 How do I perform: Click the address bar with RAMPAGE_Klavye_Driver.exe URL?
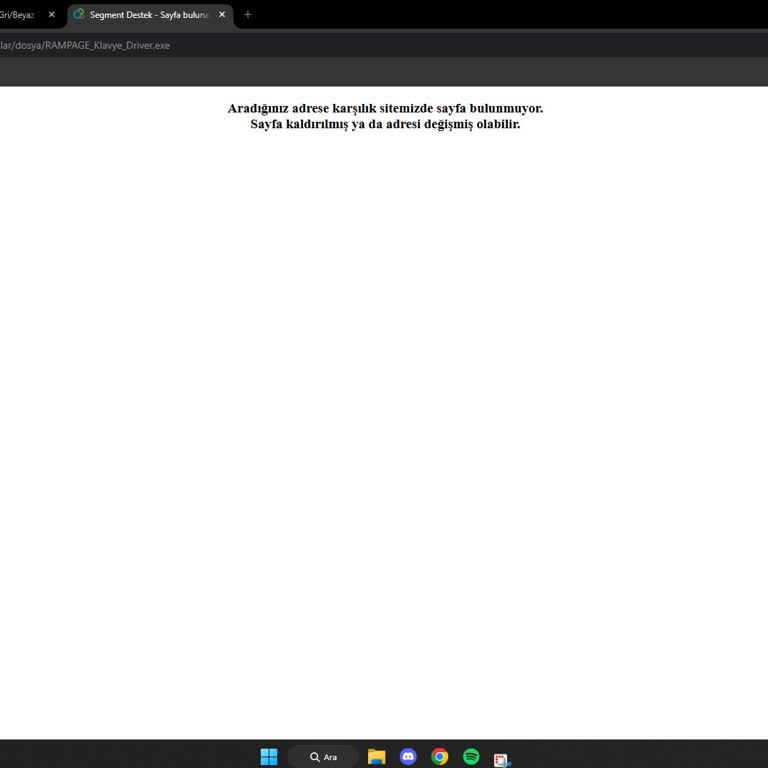pos(382,45)
